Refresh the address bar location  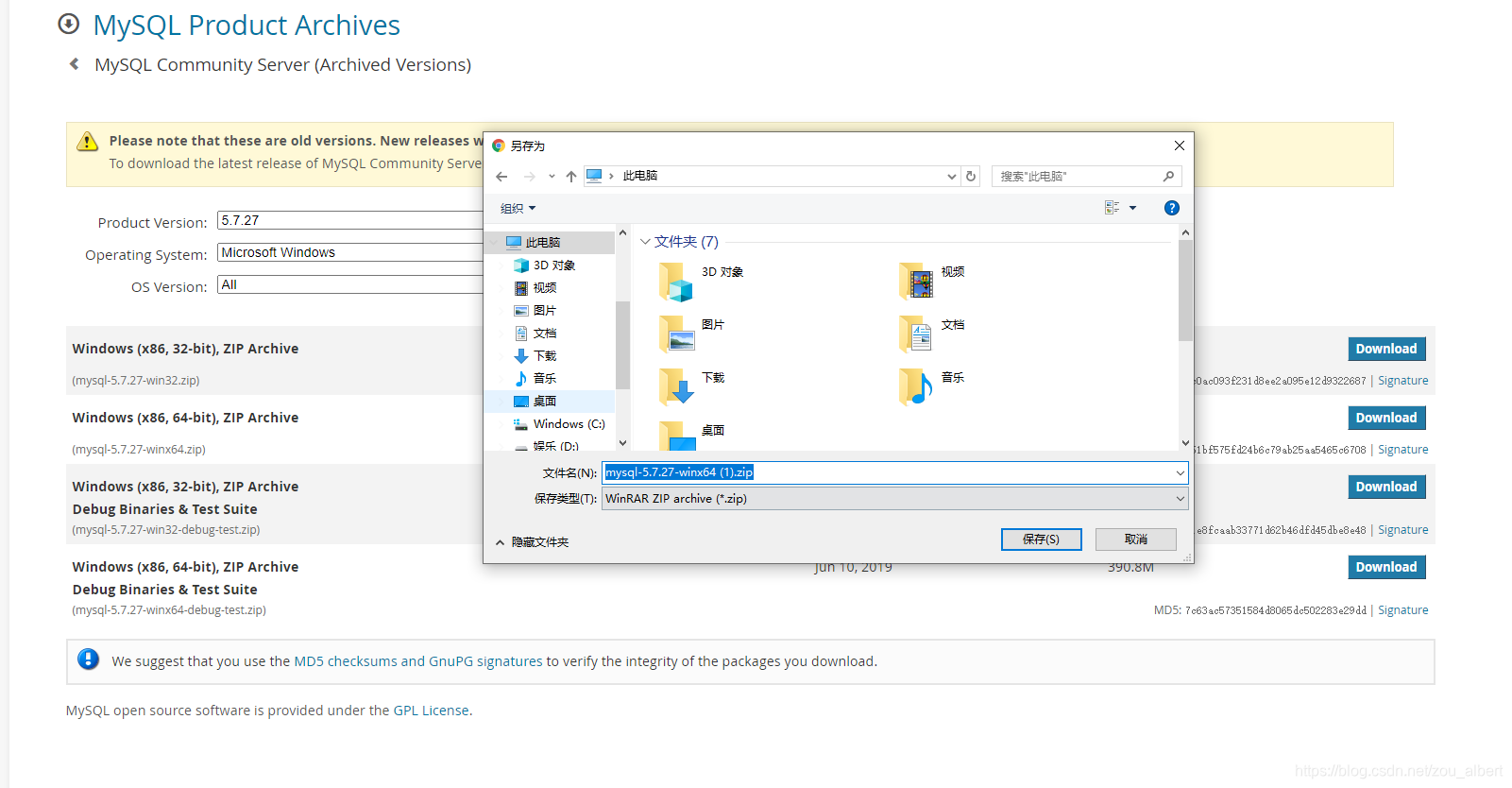[x=971, y=176]
